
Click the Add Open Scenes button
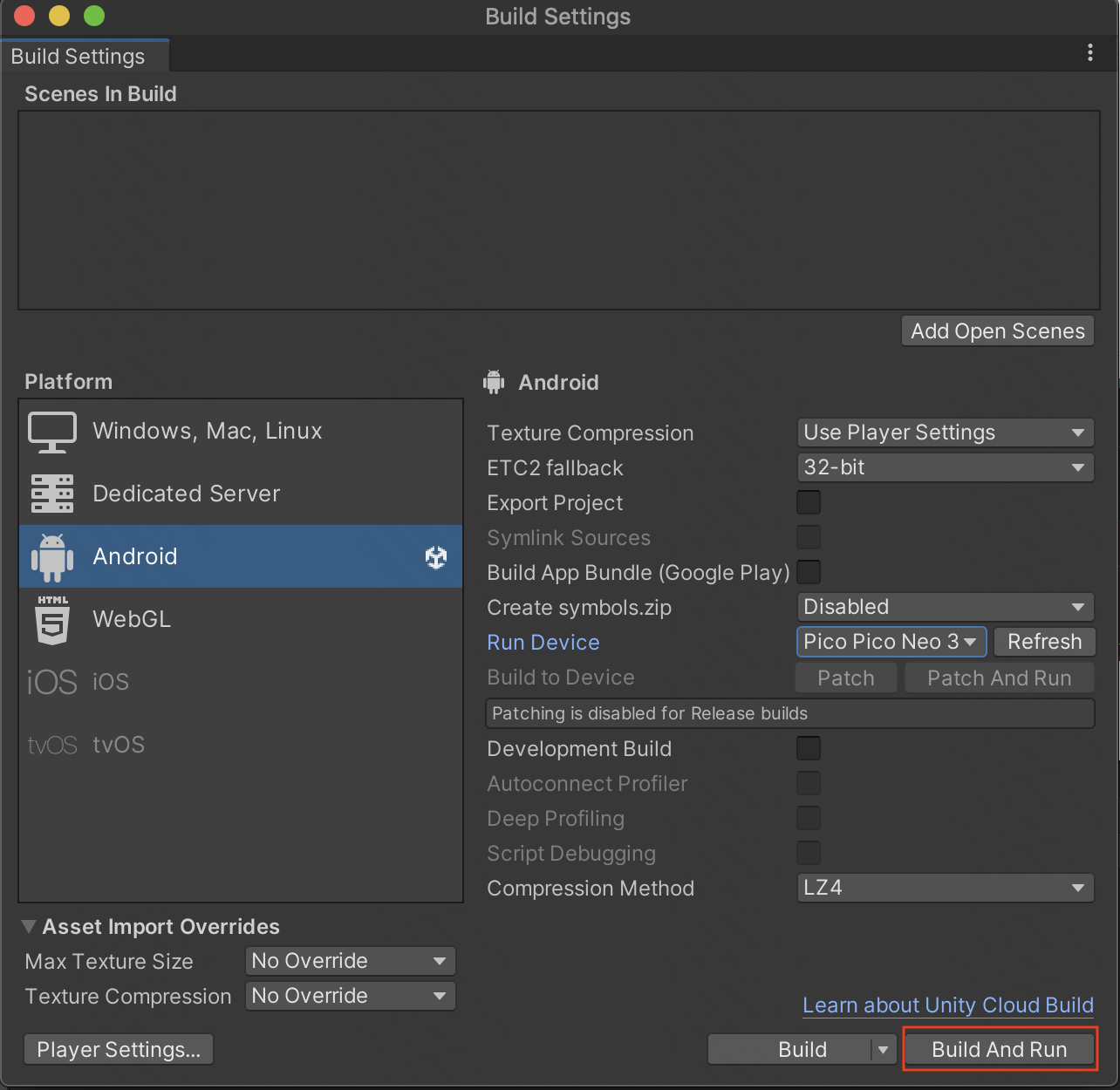coord(998,331)
